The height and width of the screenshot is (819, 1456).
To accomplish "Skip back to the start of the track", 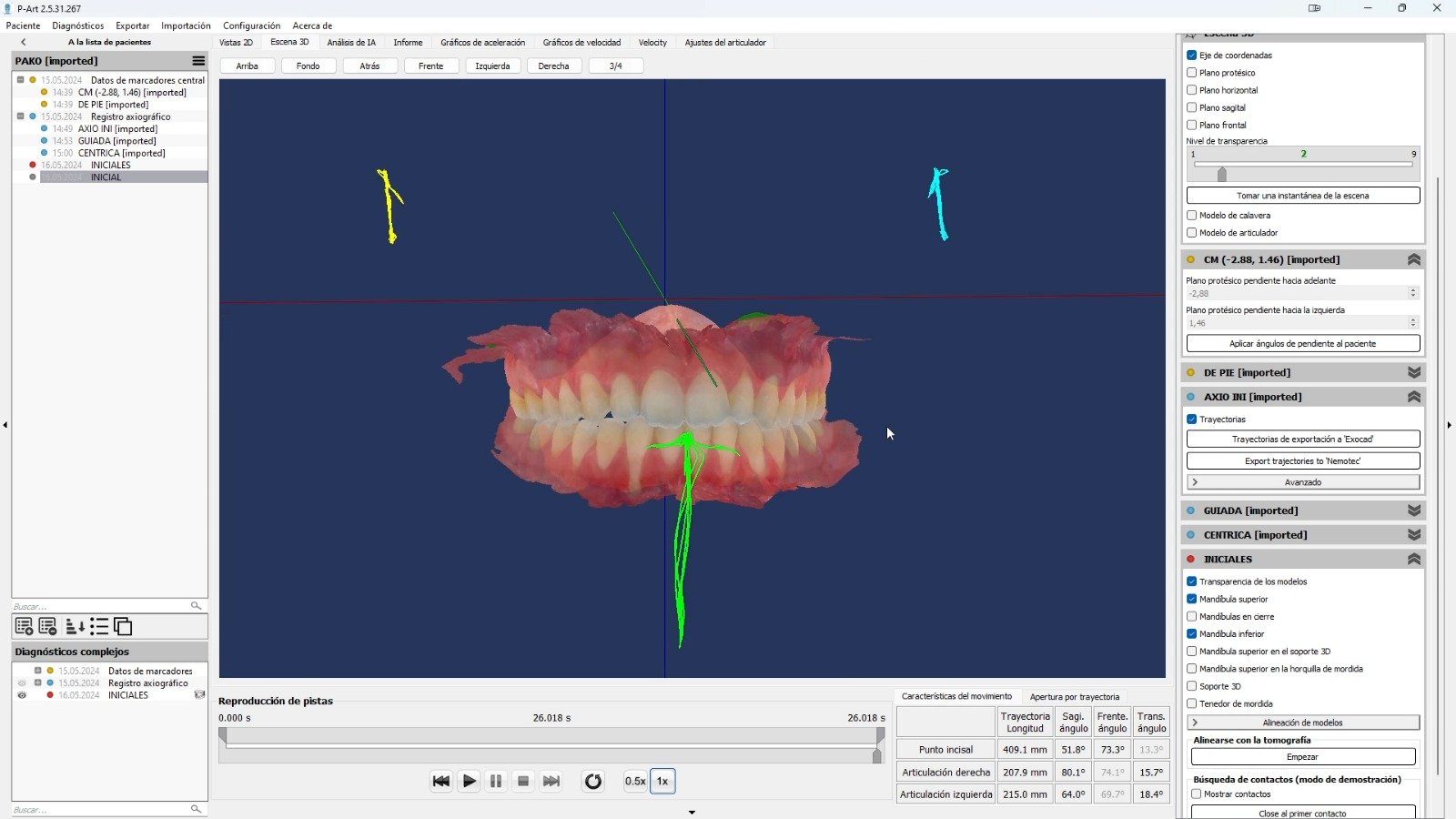I will point(441,781).
